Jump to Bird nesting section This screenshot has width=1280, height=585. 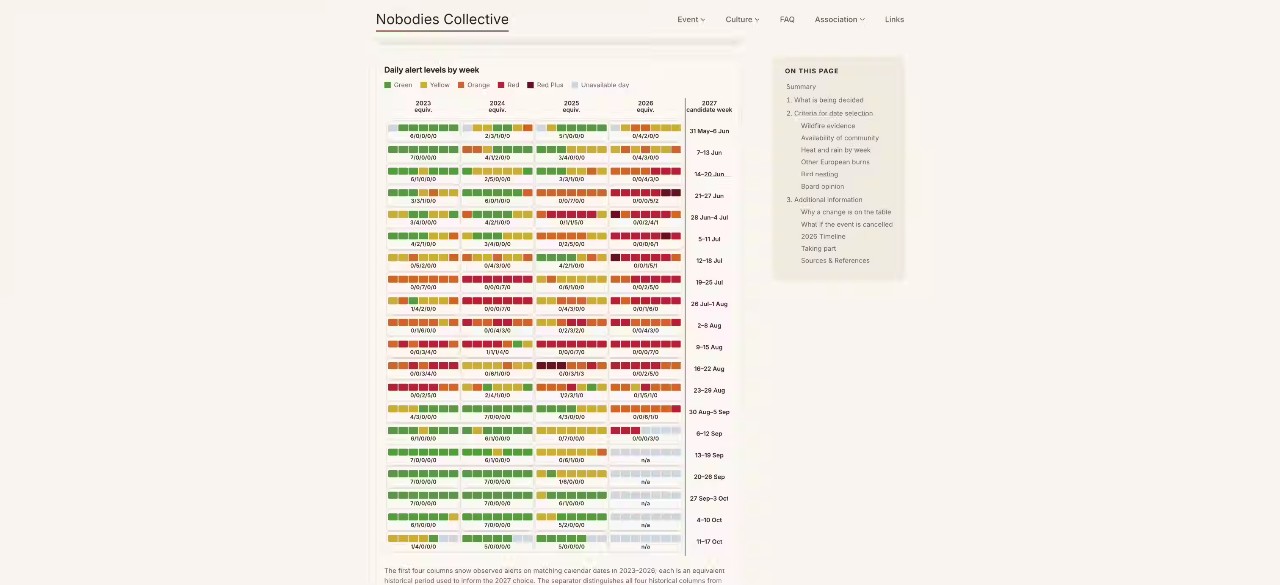coord(819,174)
